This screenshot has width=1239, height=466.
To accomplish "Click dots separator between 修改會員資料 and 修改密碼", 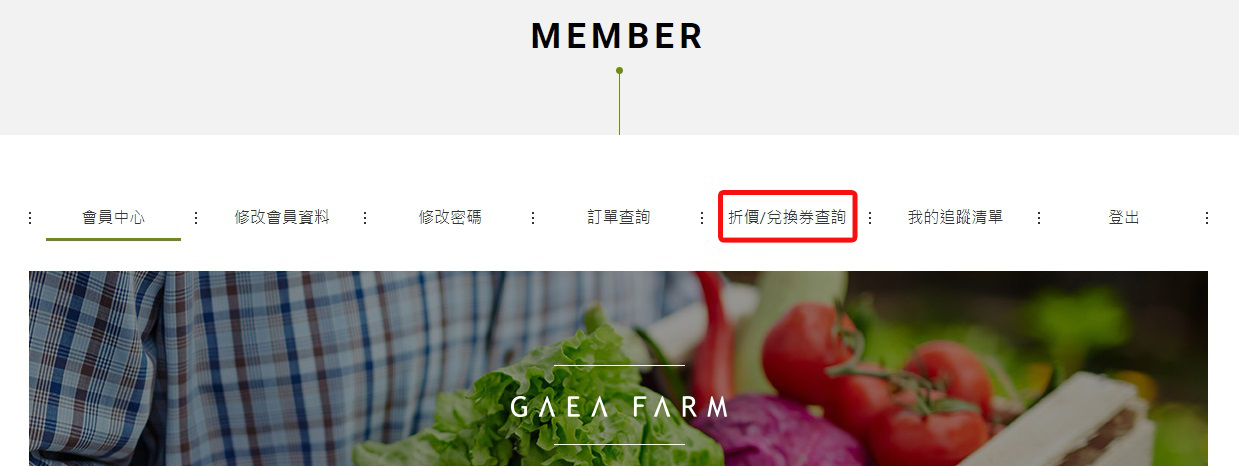I will click(365, 218).
